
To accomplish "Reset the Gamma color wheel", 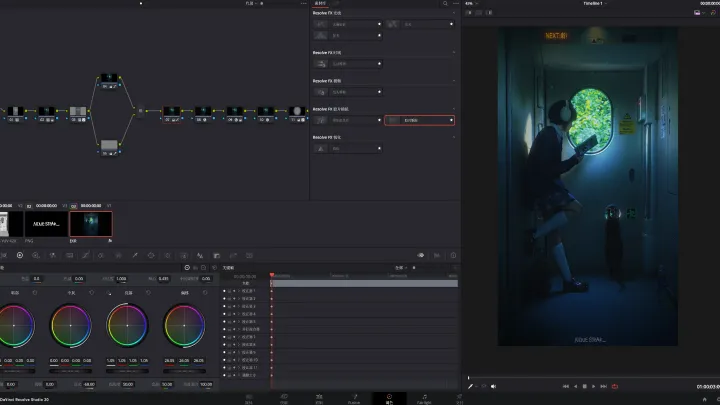I will click(x=91, y=292).
